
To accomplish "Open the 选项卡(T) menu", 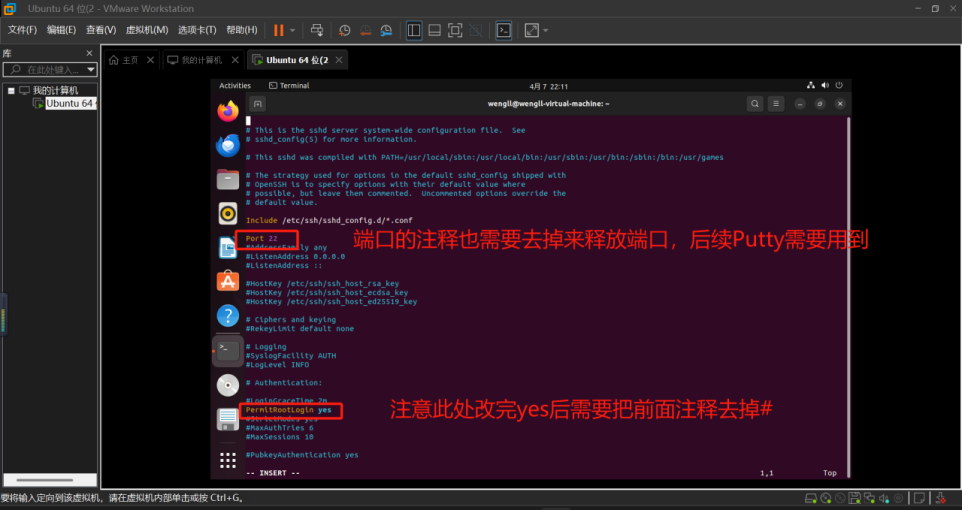I will pos(197,30).
